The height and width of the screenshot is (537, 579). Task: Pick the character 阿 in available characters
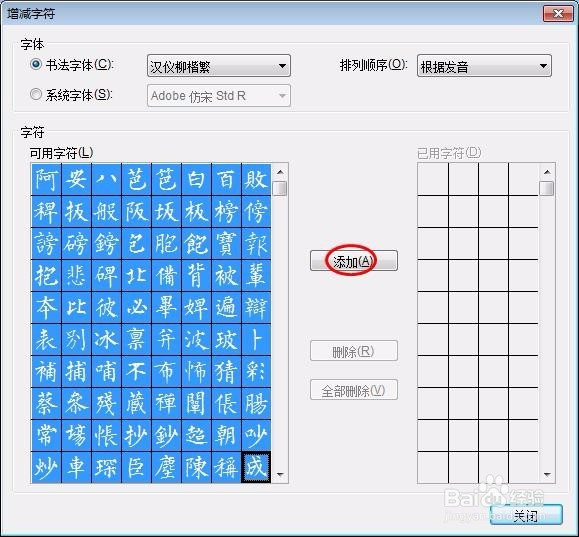click(46, 179)
